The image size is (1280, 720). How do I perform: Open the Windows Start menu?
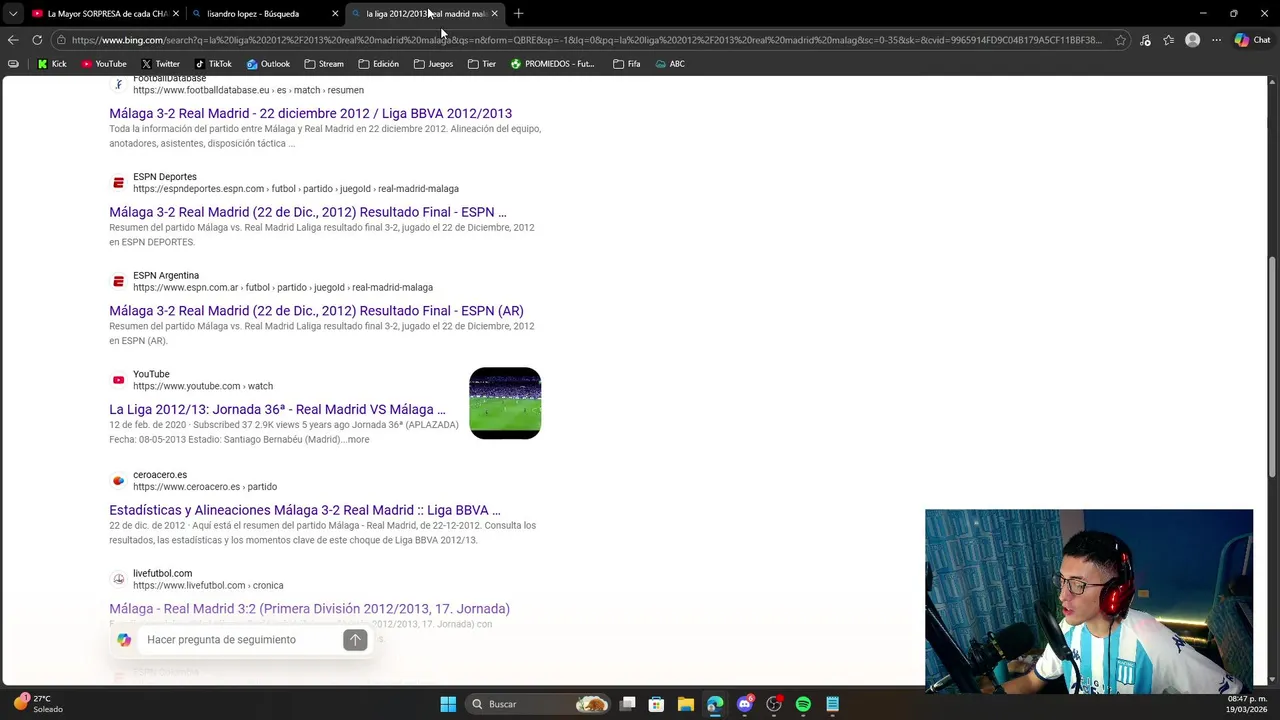448,704
